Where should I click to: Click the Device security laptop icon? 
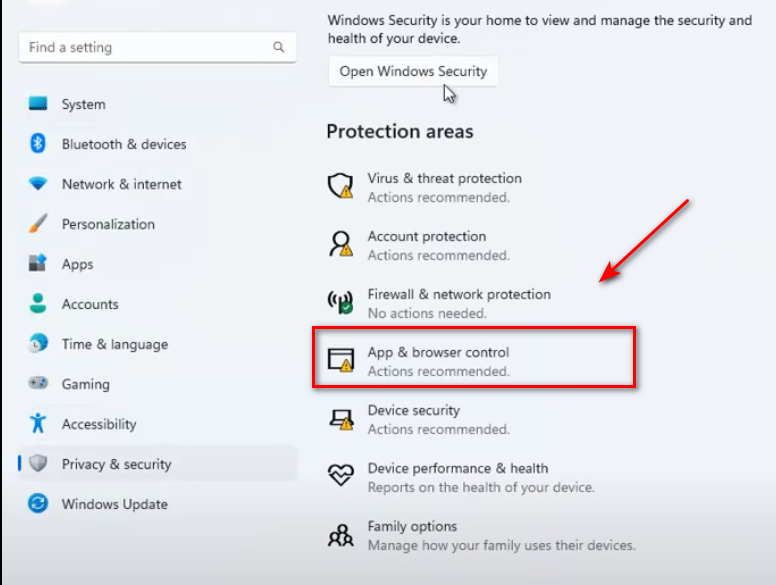click(x=341, y=418)
